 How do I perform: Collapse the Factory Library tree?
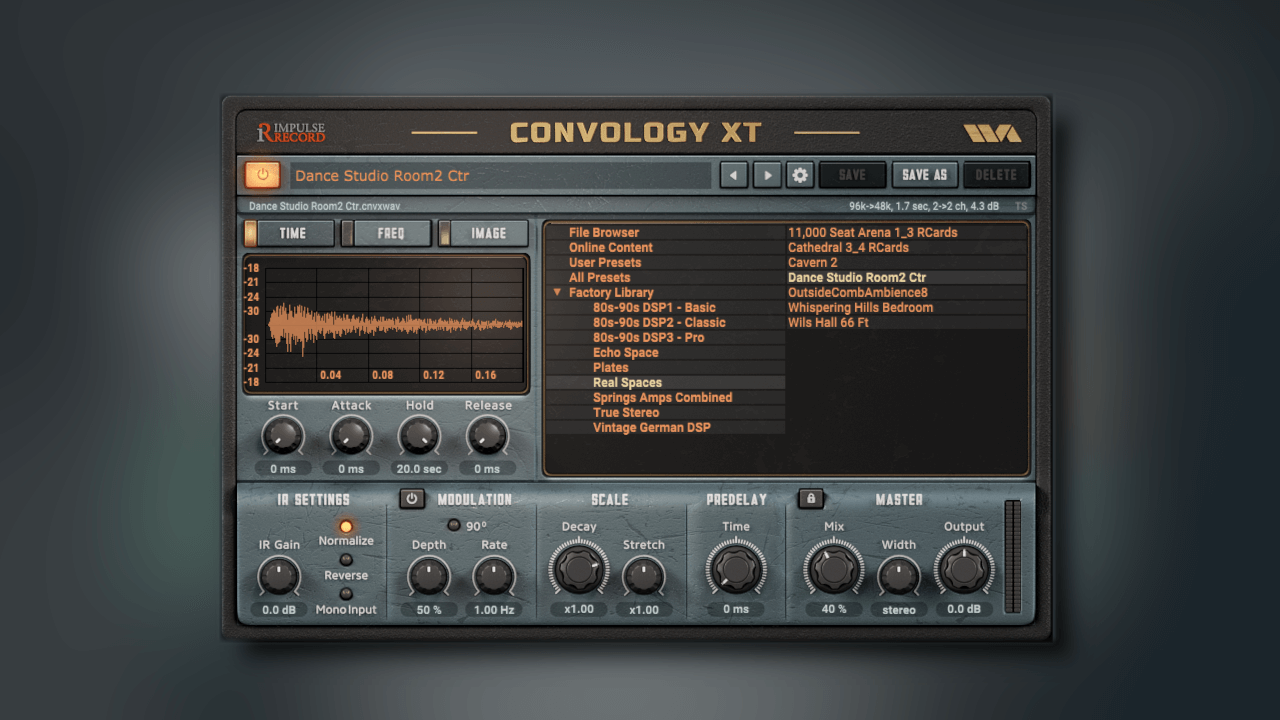pos(557,293)
